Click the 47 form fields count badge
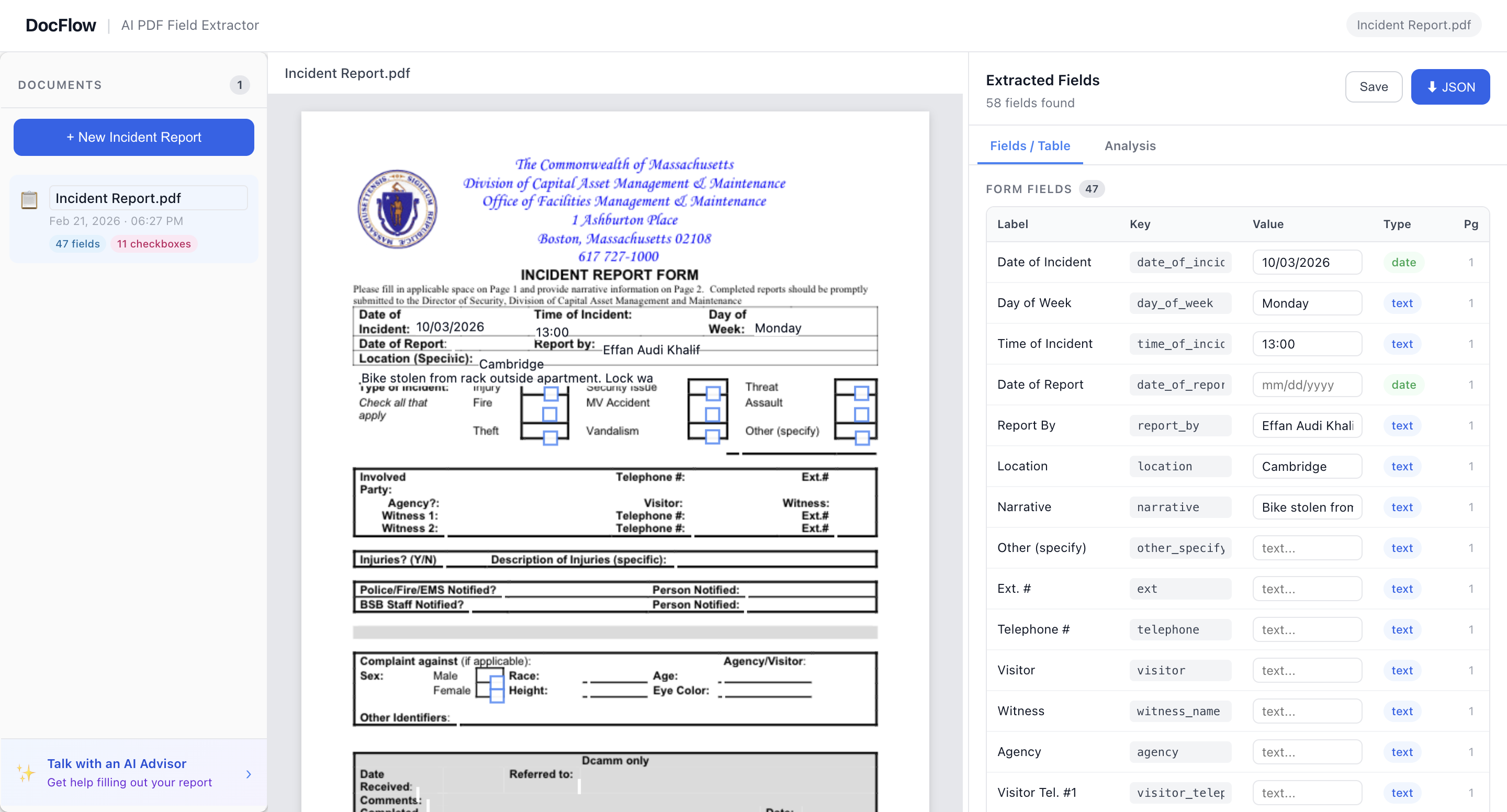Screen dimensions: 1507x812 (x=1091, y=189)
